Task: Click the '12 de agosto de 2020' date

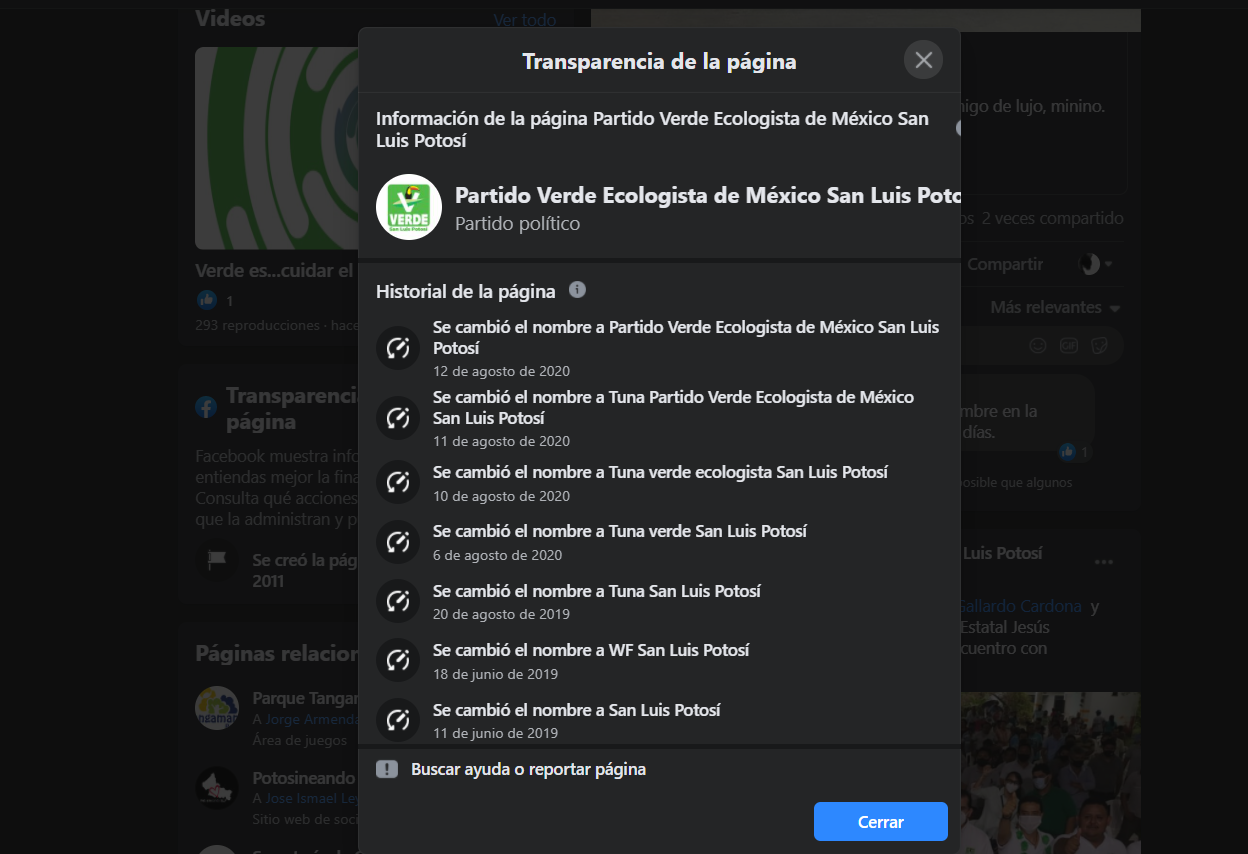Action: tap(501, 371)
